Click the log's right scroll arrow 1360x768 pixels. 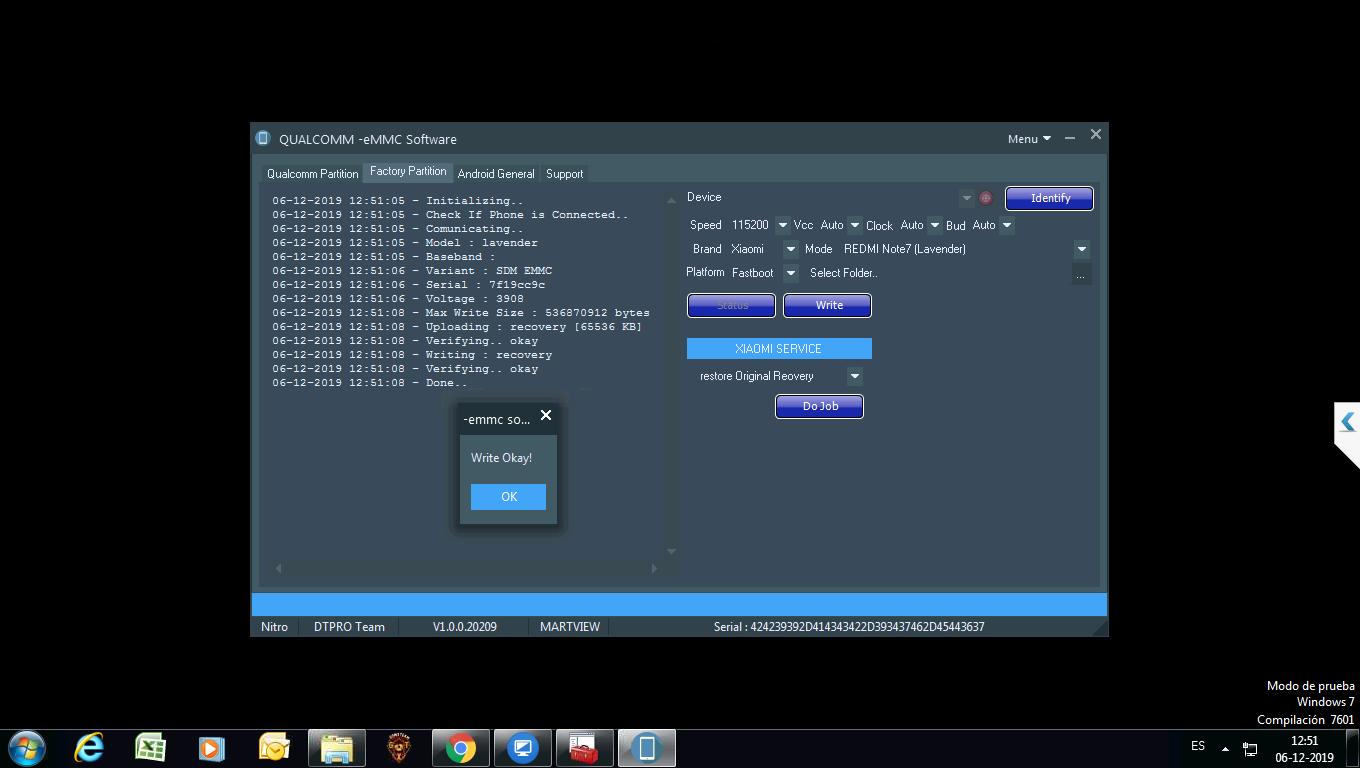[654, 568]
